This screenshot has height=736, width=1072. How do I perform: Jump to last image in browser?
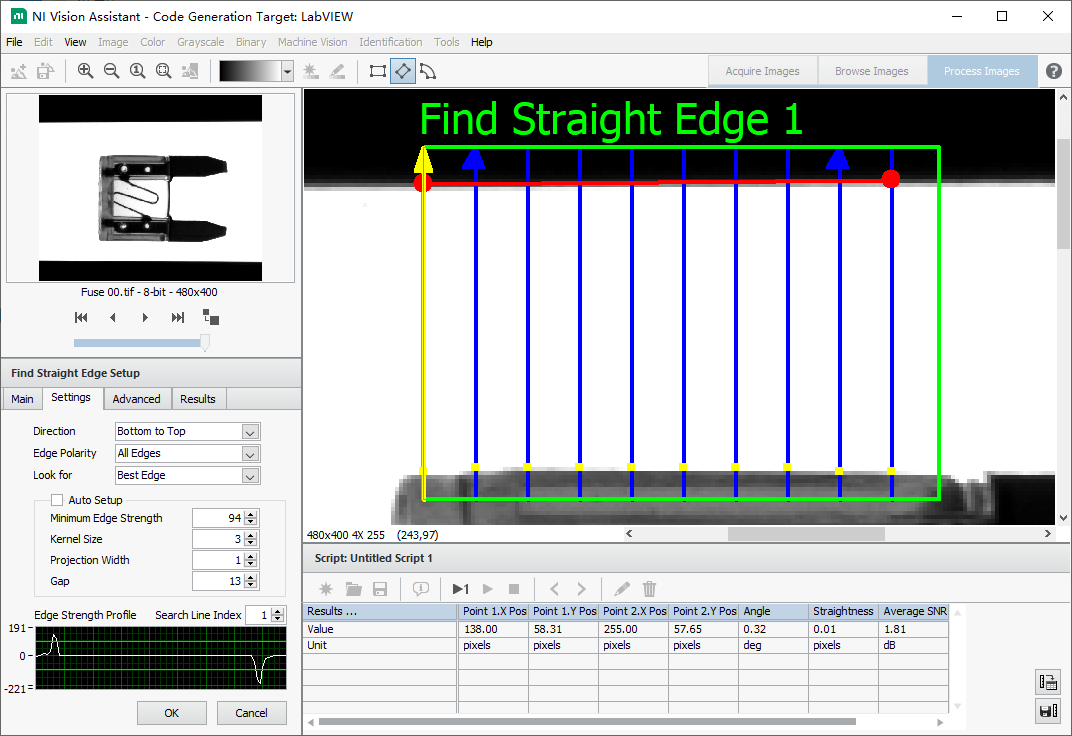178,317
